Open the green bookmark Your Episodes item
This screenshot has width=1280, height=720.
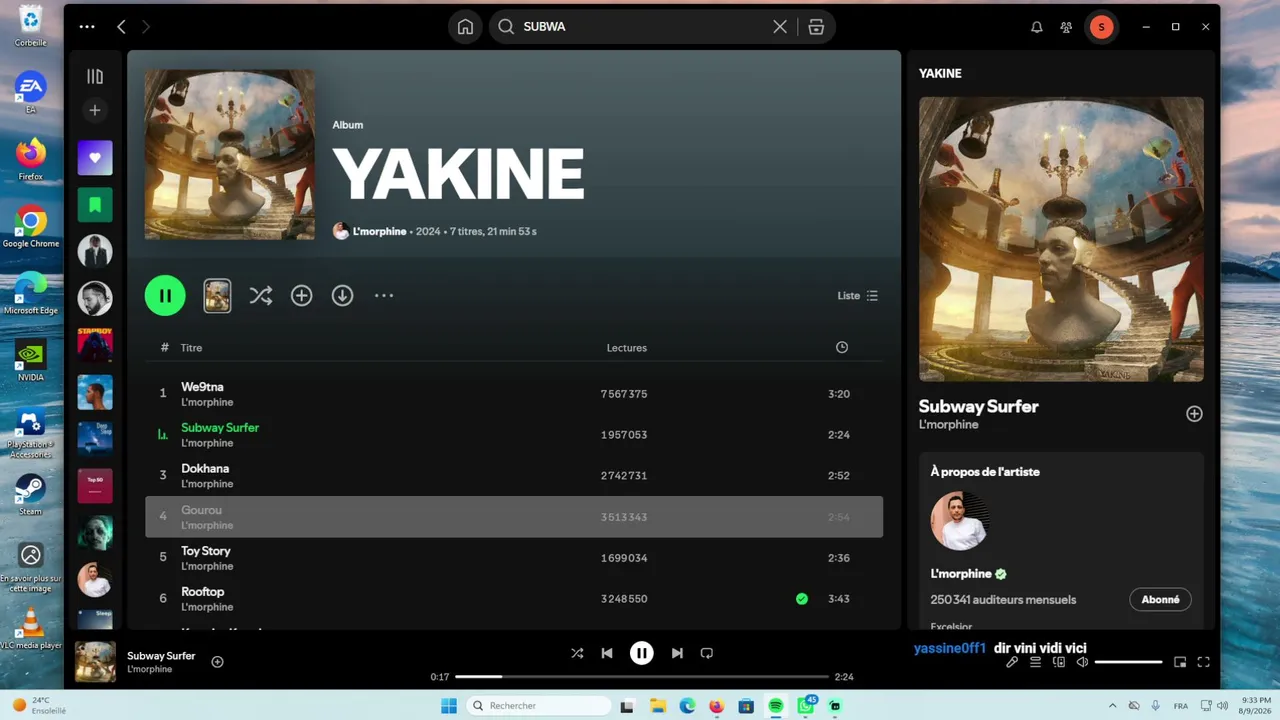(95, 205)
